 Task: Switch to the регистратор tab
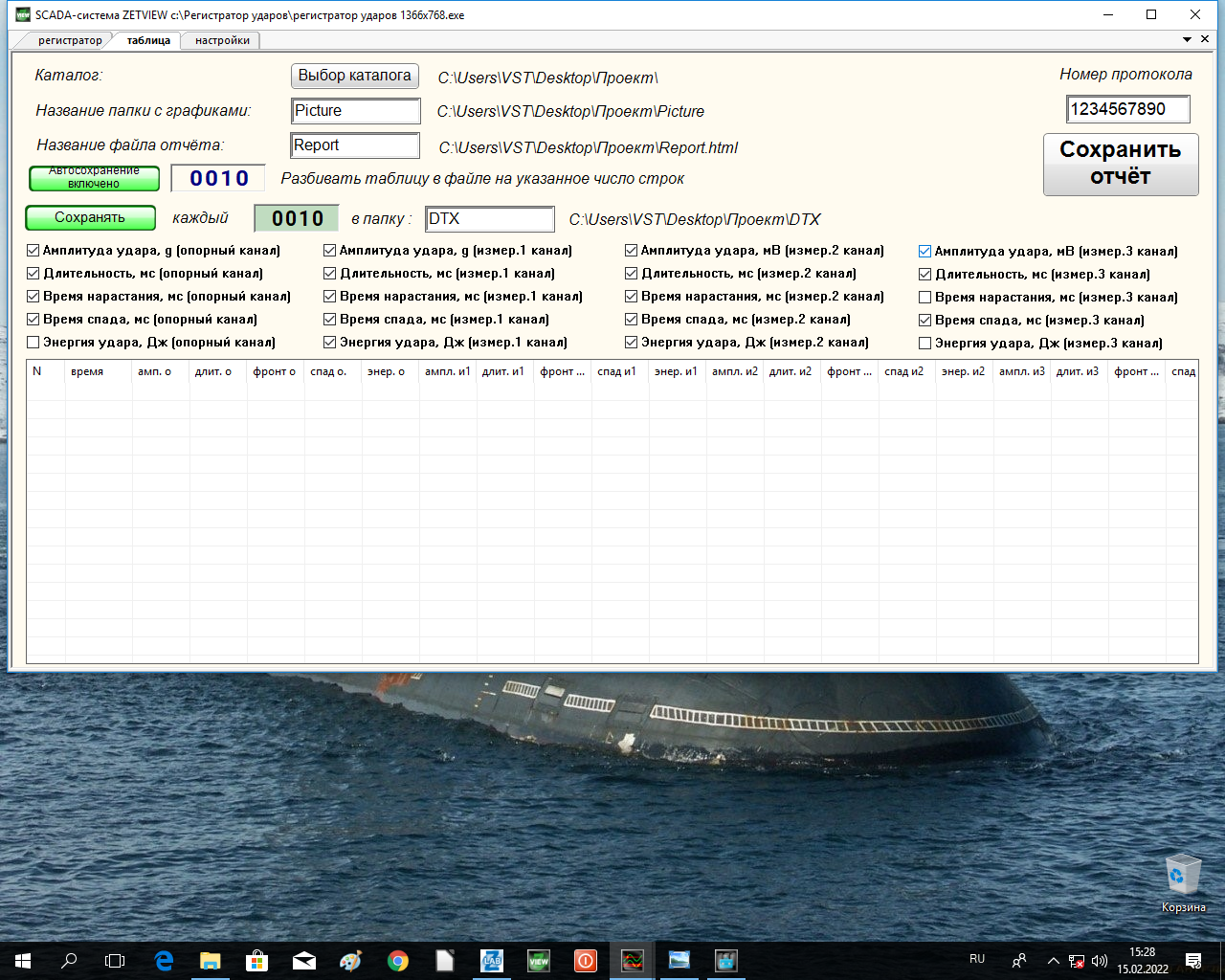[x=69, y=40]
